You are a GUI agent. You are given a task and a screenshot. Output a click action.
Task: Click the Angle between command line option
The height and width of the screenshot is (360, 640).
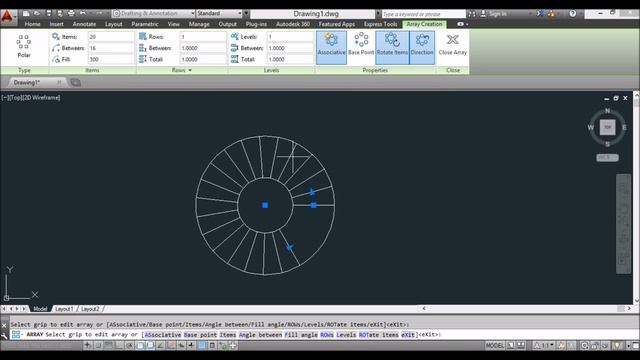click(260, 335)
